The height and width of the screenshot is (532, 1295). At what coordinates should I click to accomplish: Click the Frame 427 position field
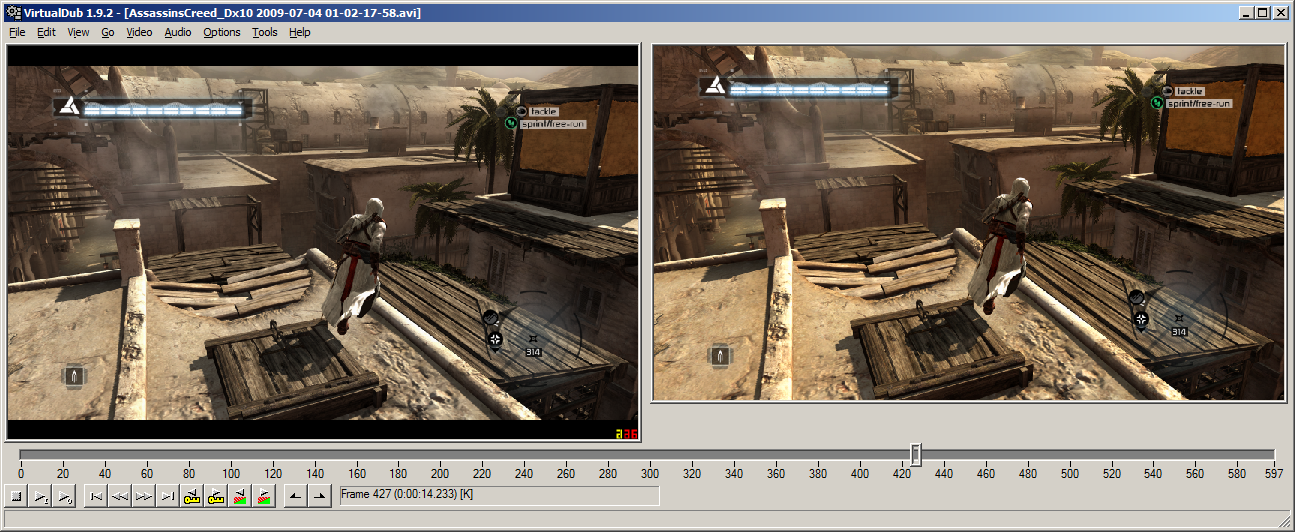coord(499,496)
